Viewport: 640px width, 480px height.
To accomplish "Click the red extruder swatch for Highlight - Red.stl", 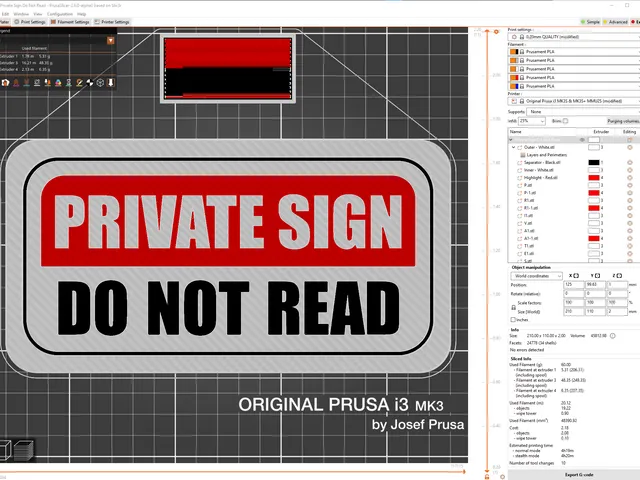I will click(594, 178).
